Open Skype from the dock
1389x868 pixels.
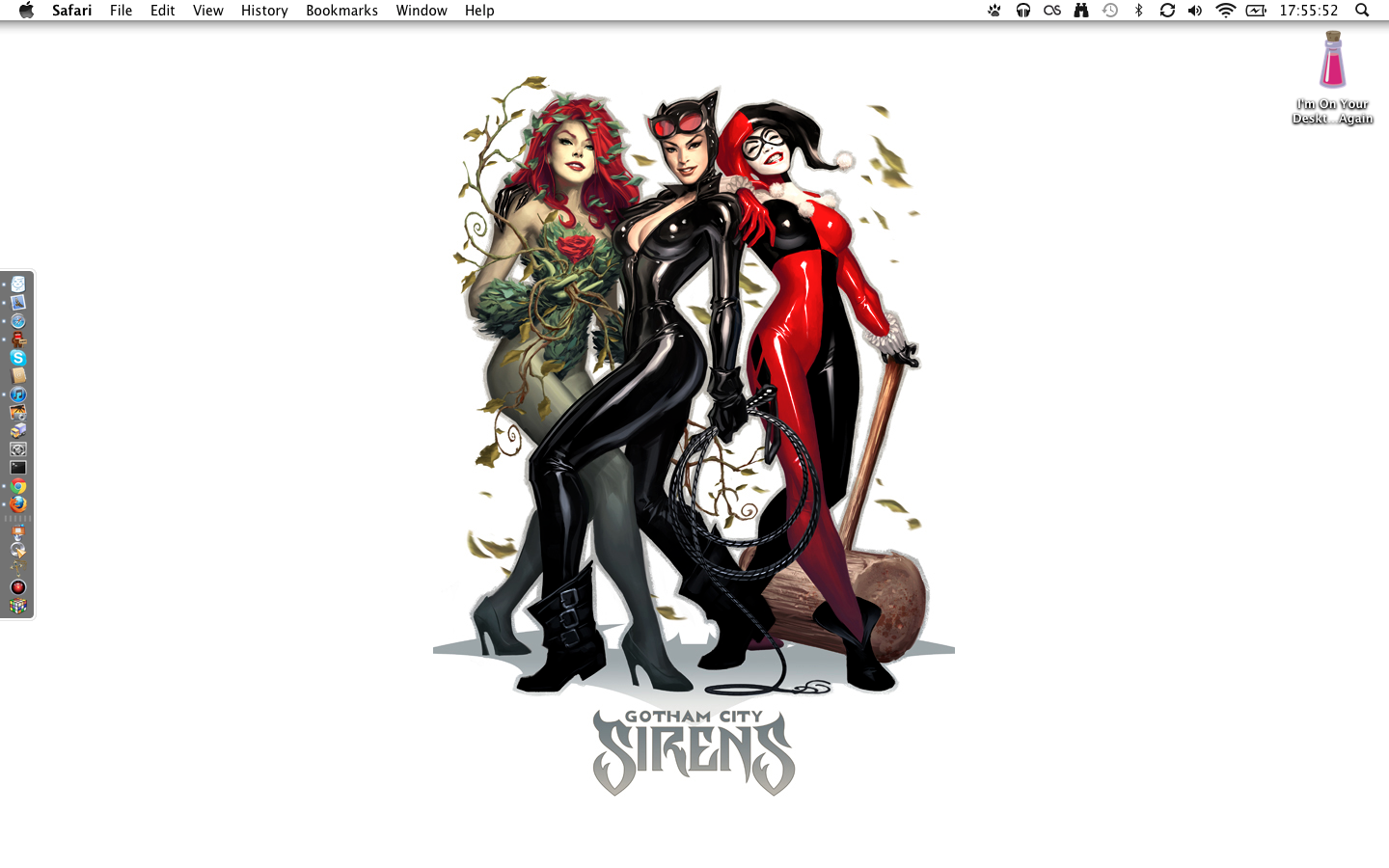coord(17,358)
